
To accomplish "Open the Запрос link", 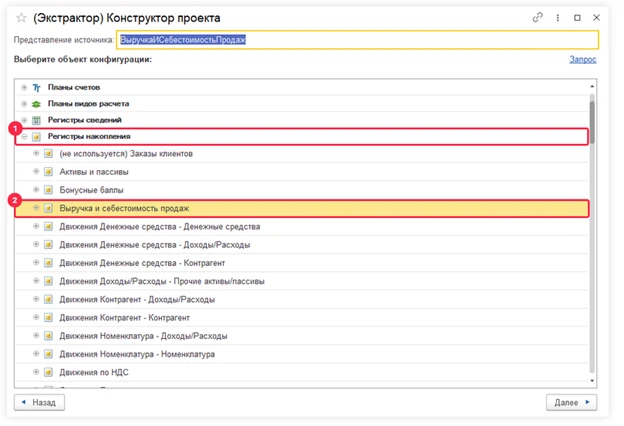I will (583, 60).
